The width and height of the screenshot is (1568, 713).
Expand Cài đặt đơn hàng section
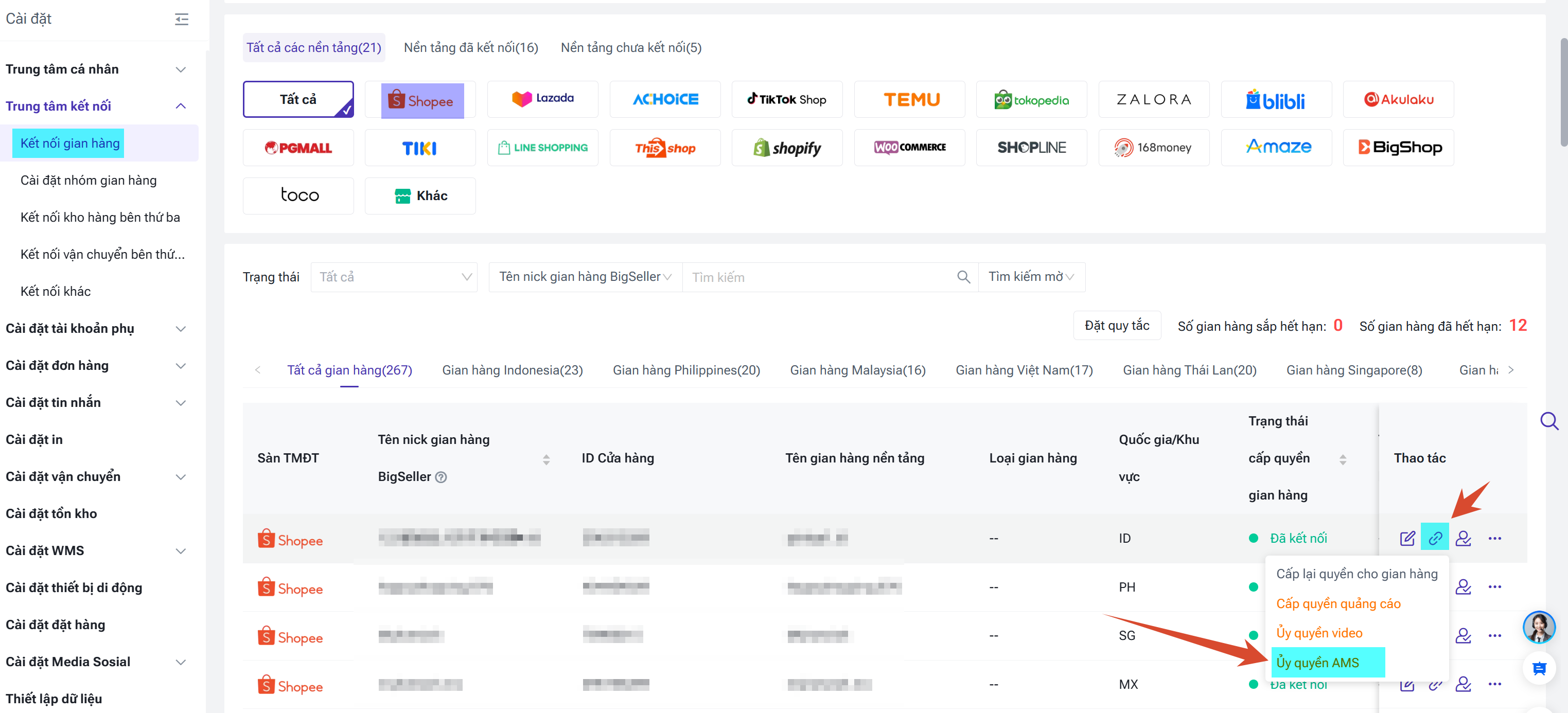coord(180,366)
